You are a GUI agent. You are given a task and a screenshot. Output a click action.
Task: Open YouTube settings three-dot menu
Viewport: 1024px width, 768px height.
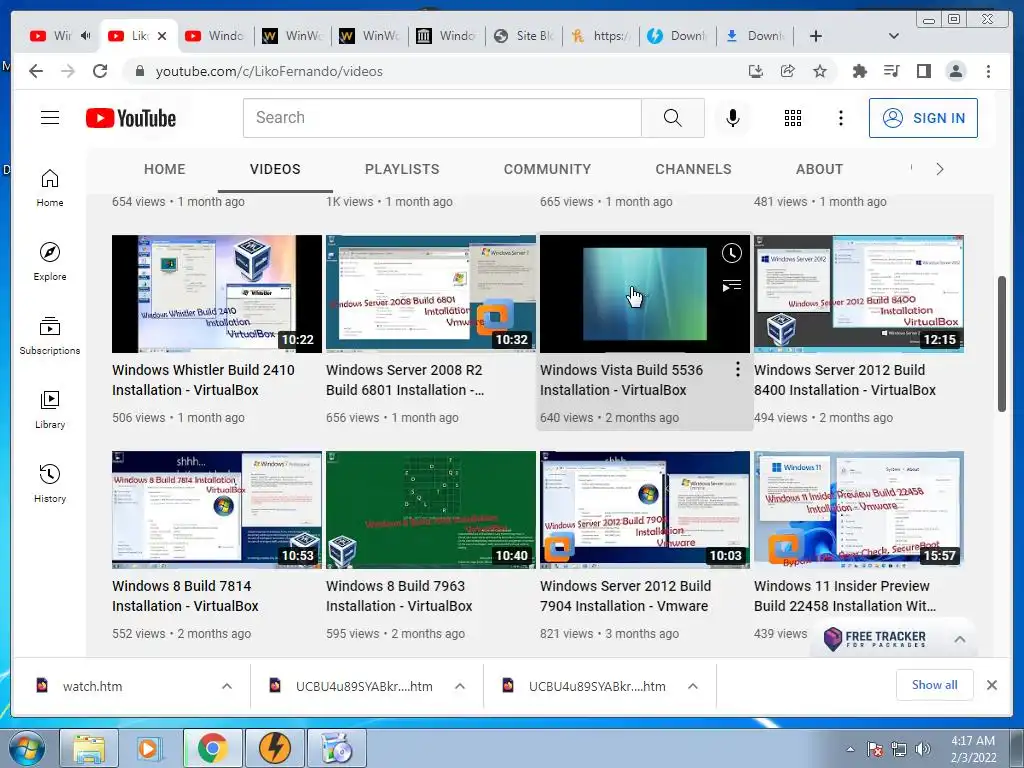840,118
